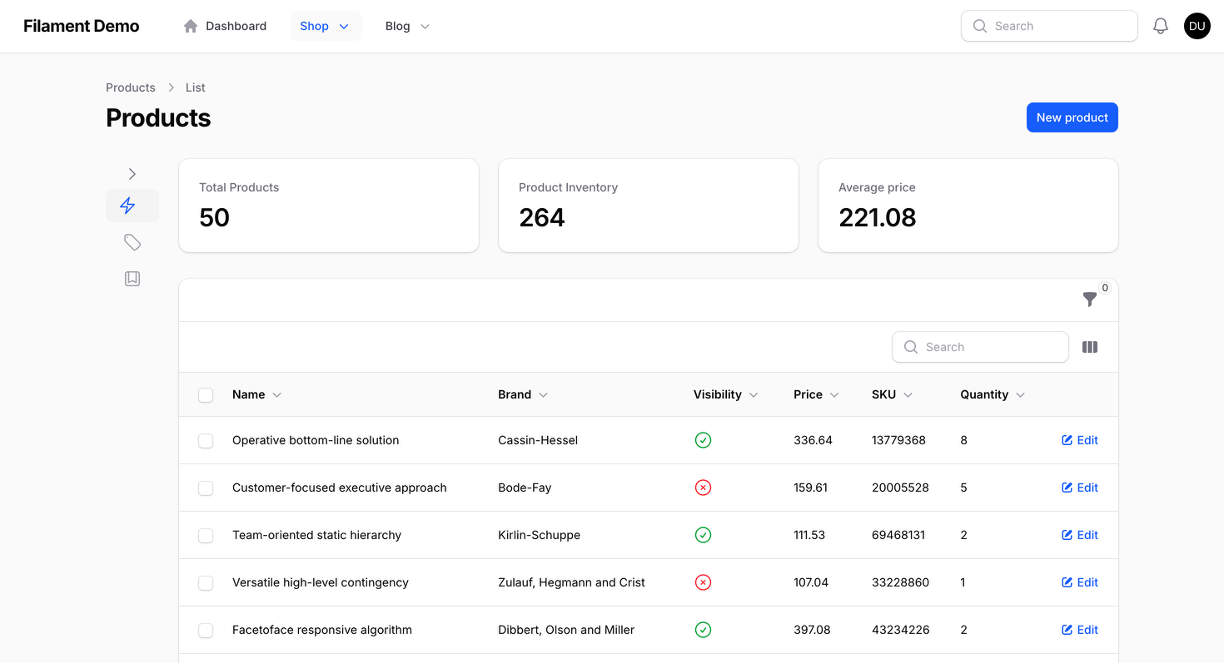Edit the Customer-focused executive approach product
Image resolution: width=1224 pixels, height=664 pixels.
click(x=1080, y=488)
